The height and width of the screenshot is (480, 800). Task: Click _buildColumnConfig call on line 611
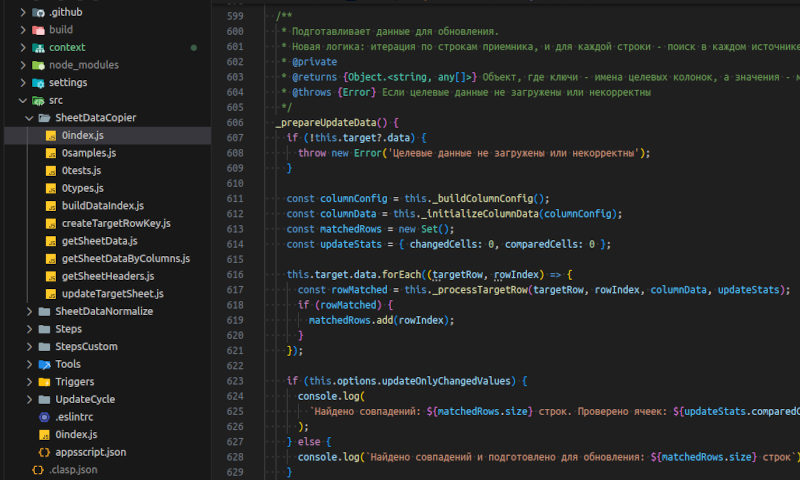click(482, 198)
